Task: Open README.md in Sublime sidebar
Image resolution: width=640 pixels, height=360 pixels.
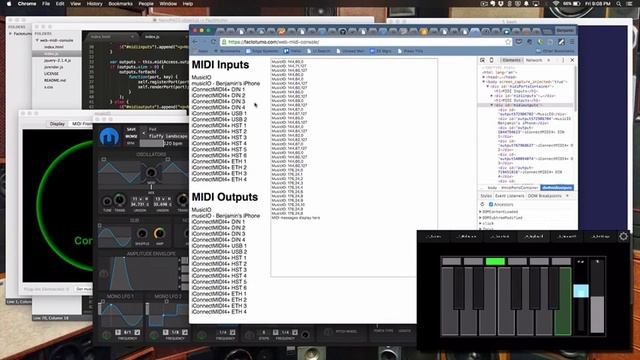Action: pos(55,80)
